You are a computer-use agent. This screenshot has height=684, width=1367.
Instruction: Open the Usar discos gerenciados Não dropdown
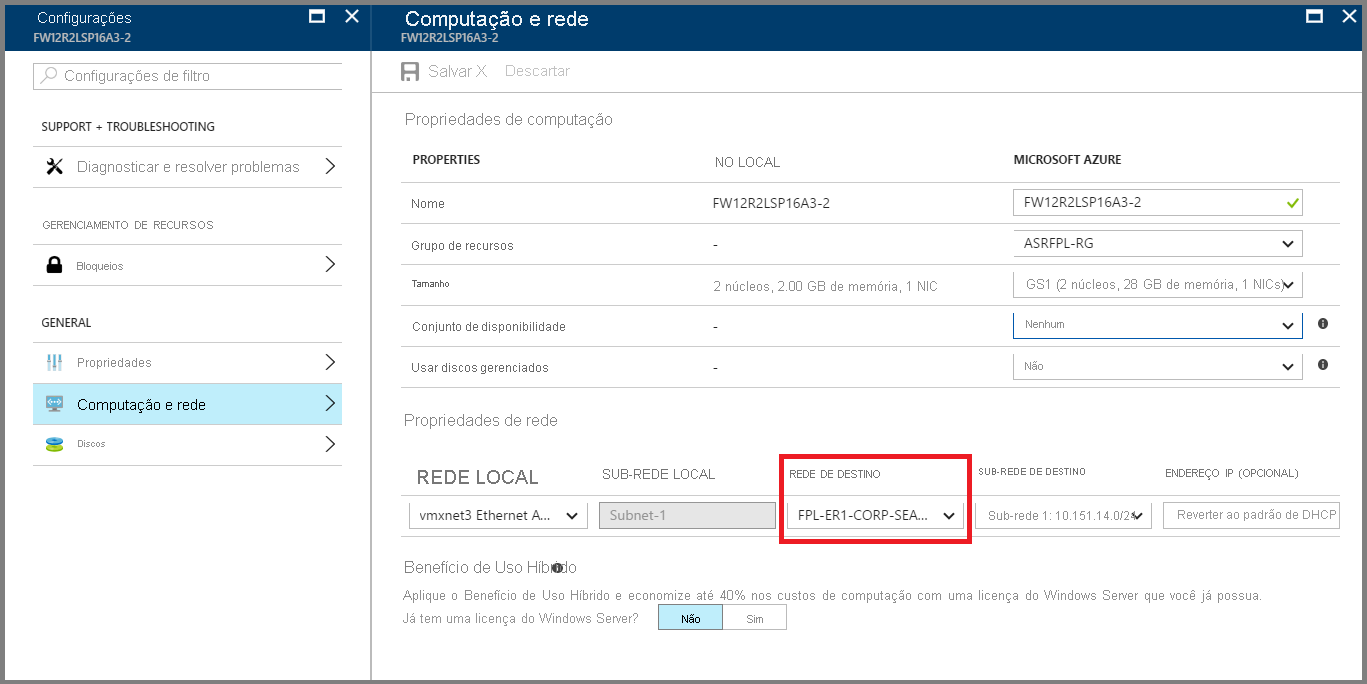pyautogui.click(x=1157, y=366)
